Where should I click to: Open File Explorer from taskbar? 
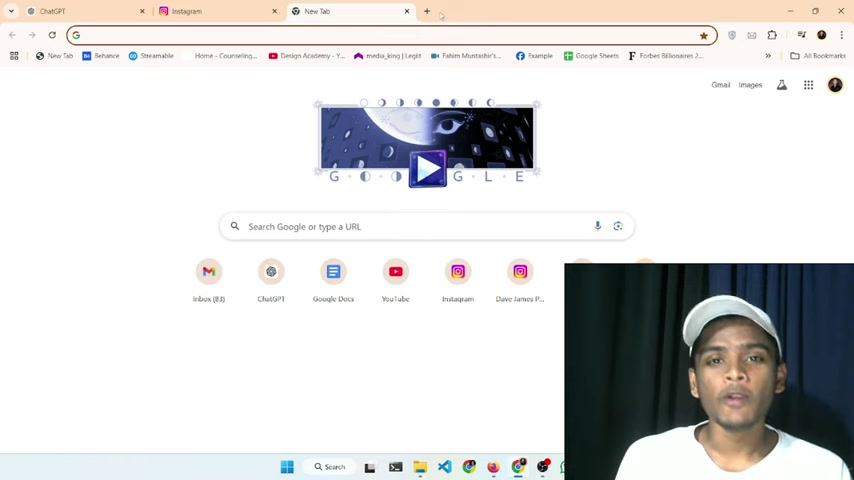420,467
